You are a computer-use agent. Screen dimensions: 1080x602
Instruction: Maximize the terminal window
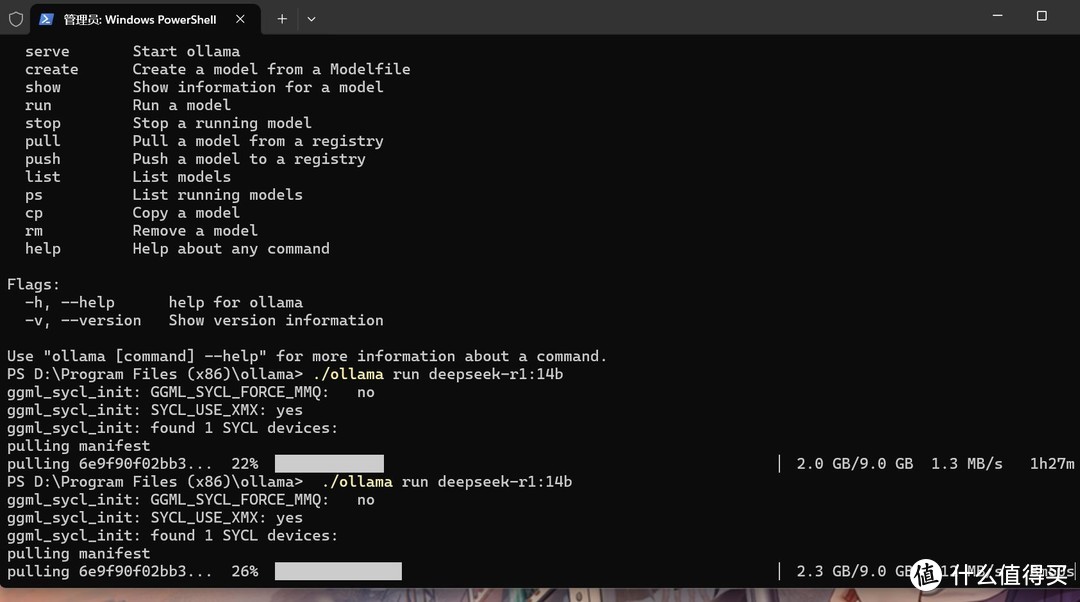point(1041,15)
